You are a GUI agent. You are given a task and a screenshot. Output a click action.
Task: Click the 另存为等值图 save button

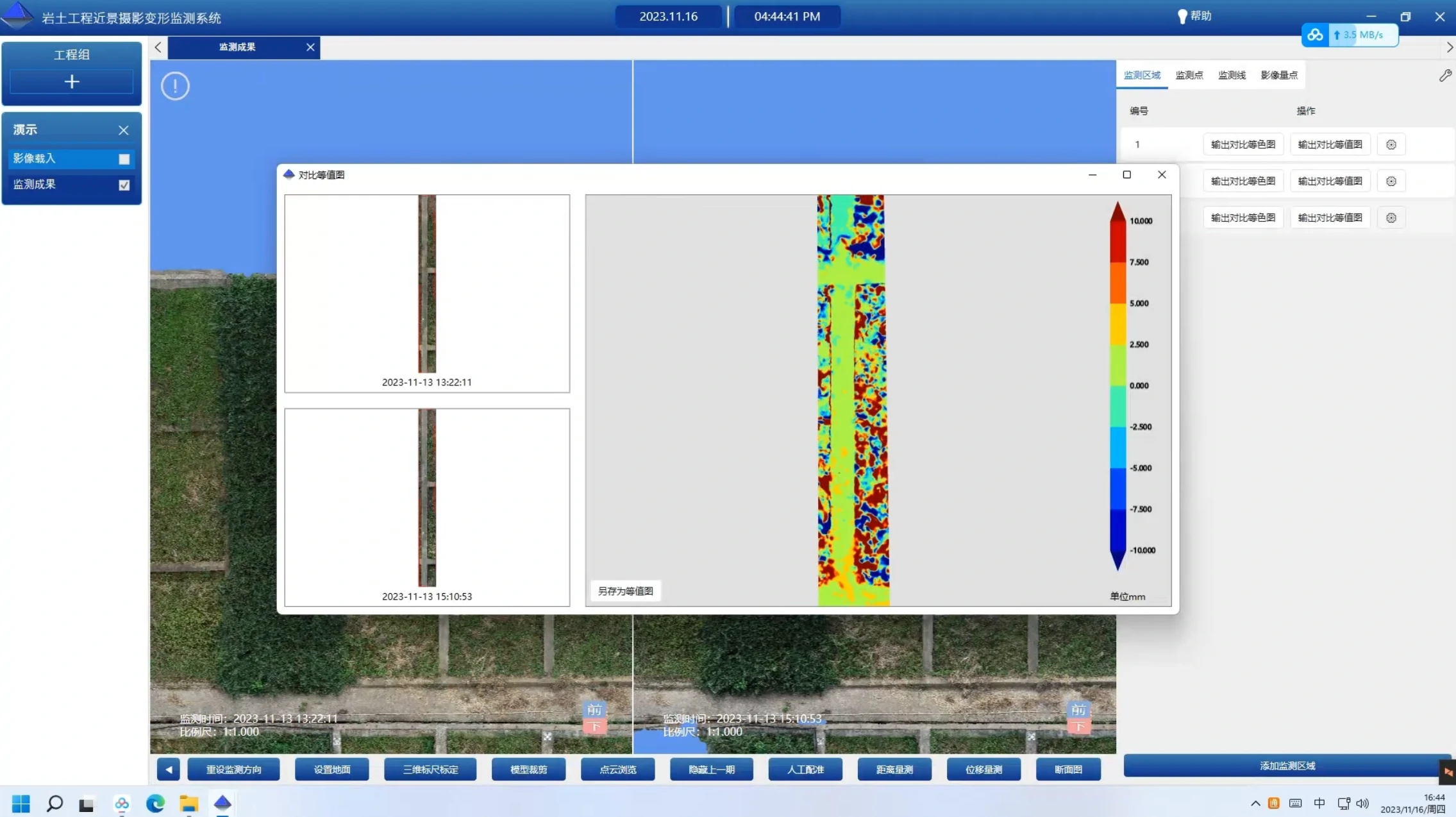[x=625, y=591]
